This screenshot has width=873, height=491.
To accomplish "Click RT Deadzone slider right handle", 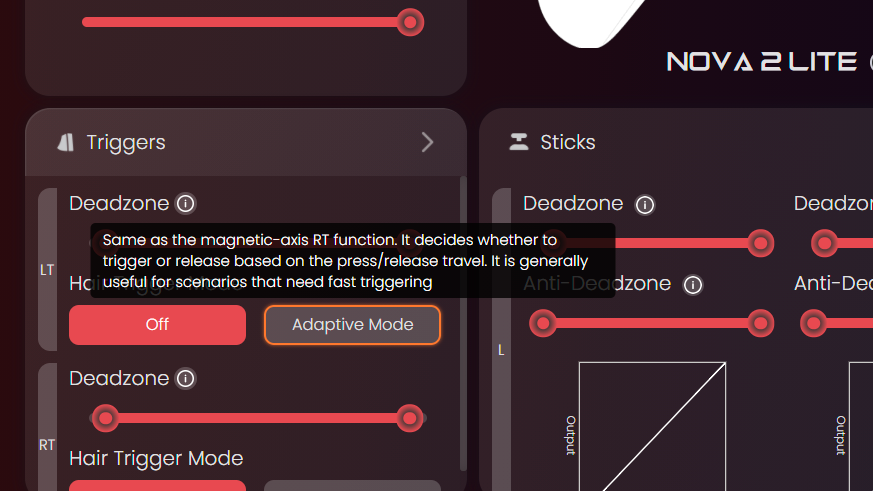I will tap(410, 418).
